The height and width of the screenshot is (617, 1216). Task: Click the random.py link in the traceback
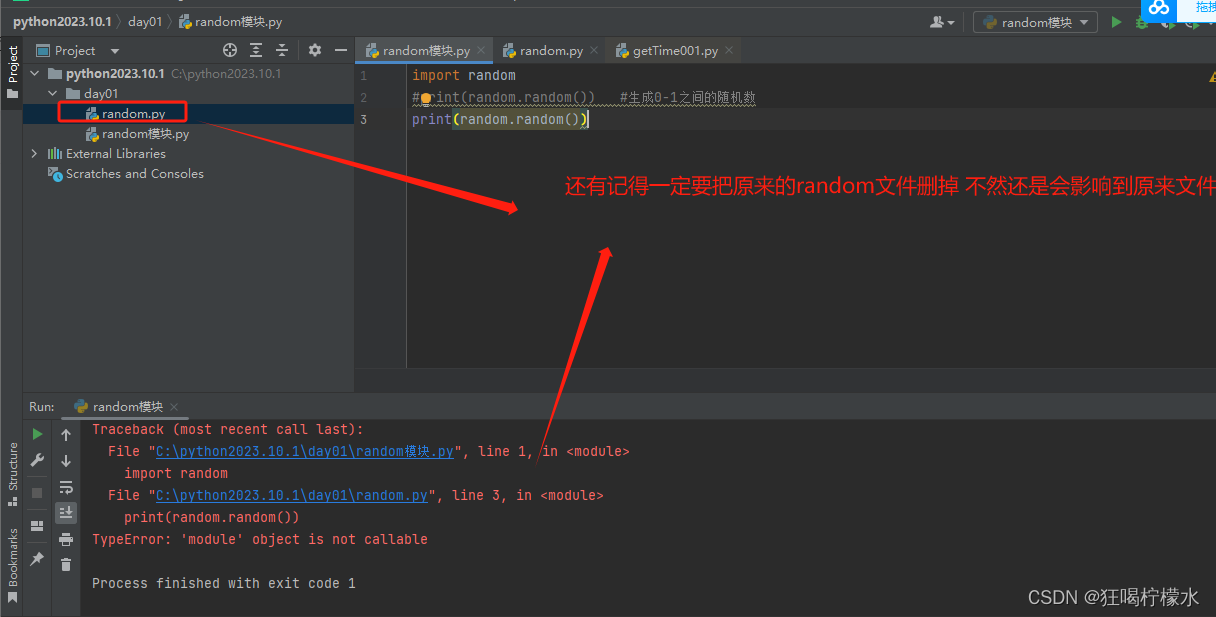coord(290,494)
